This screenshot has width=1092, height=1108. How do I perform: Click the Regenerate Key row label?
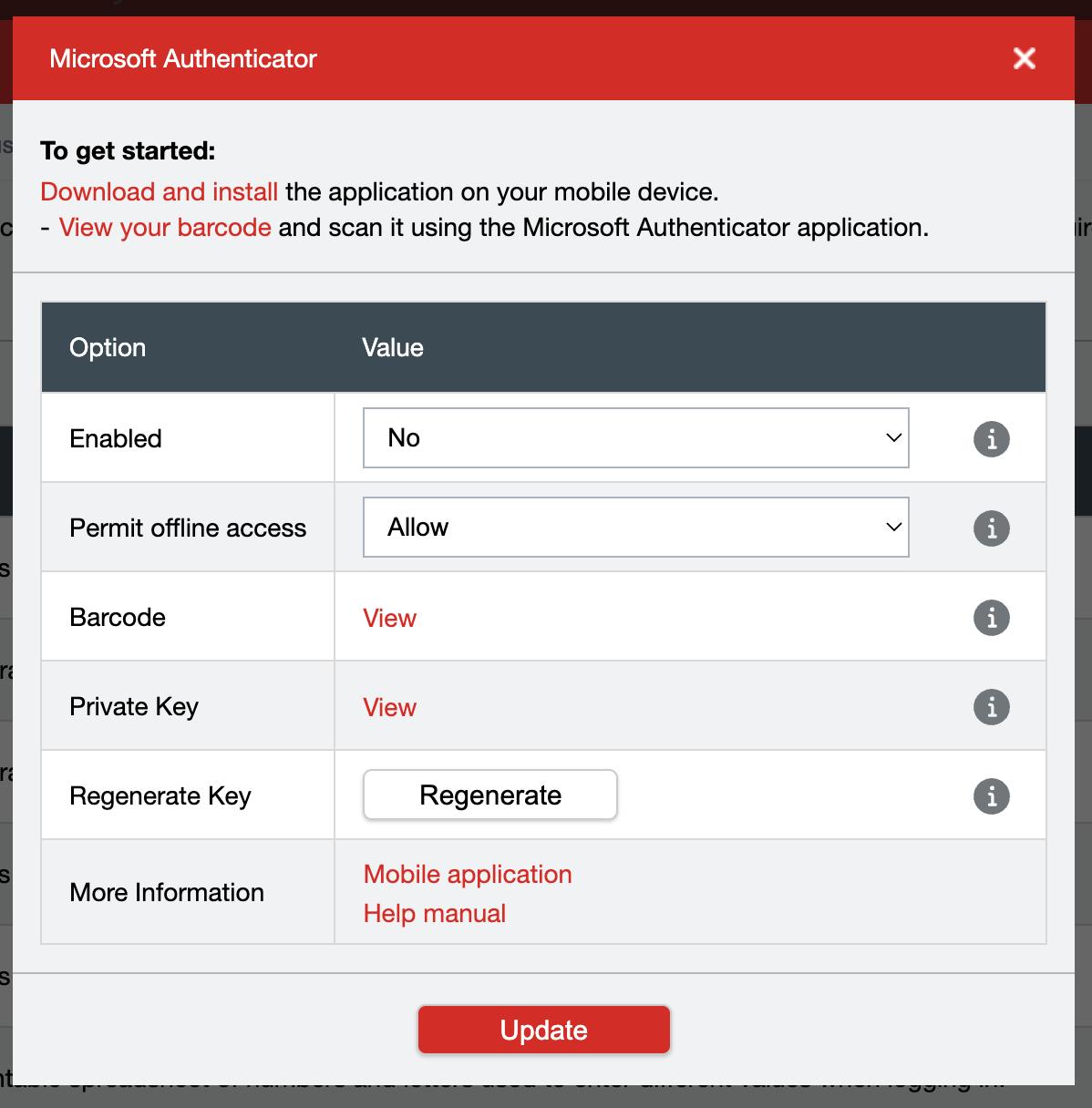pos(160,795)
